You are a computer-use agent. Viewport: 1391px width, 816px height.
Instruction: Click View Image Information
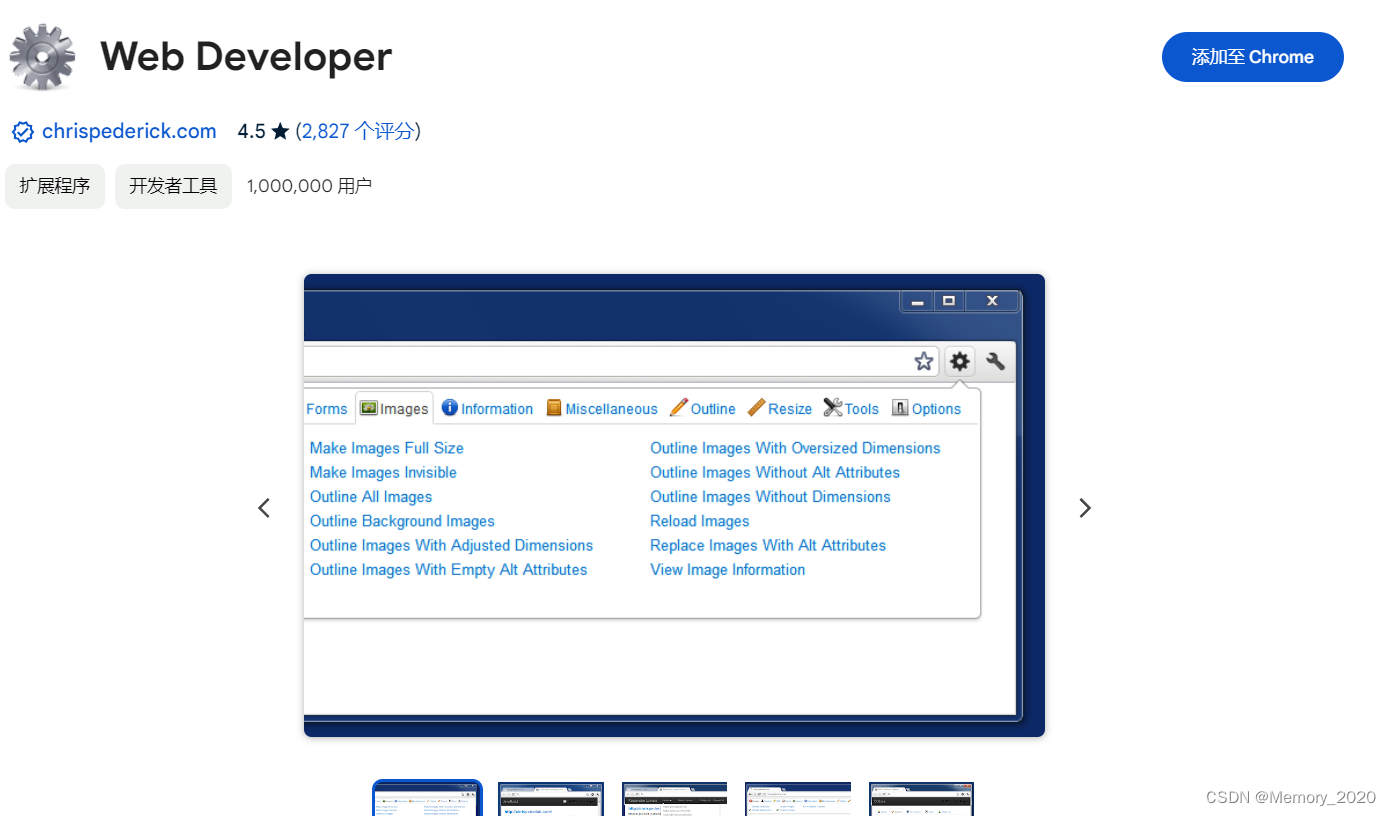728,570
